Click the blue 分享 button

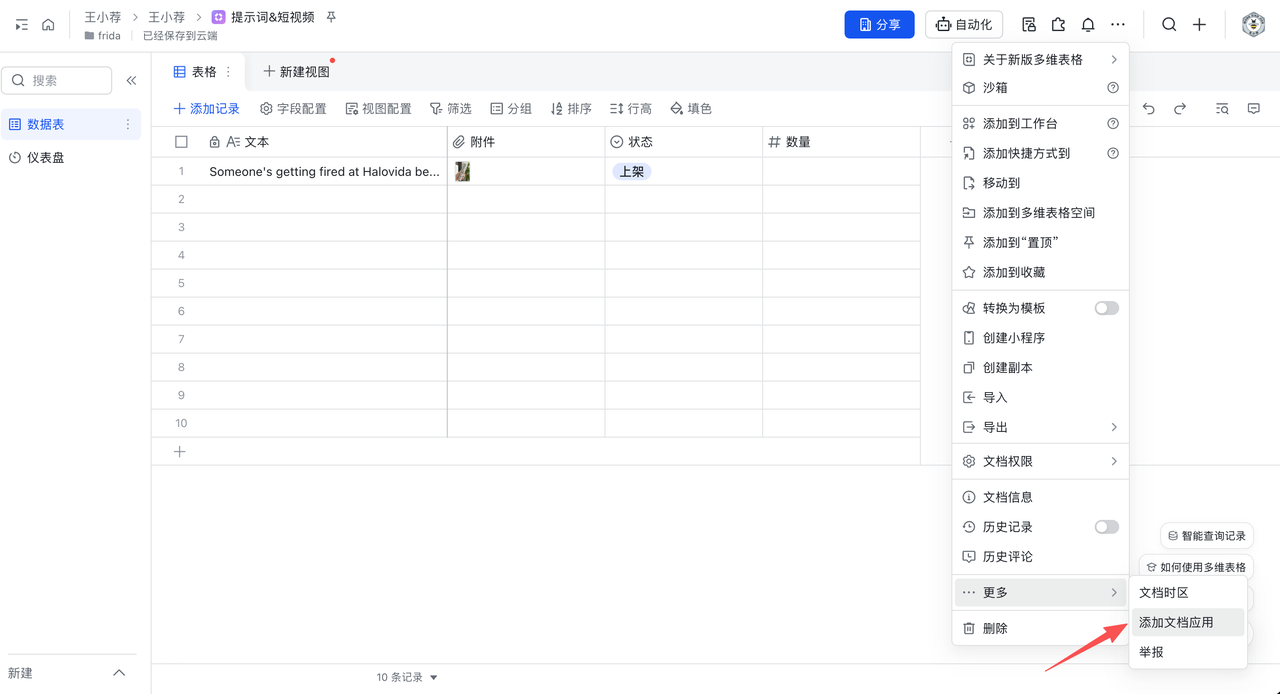[x=879, y=25]
